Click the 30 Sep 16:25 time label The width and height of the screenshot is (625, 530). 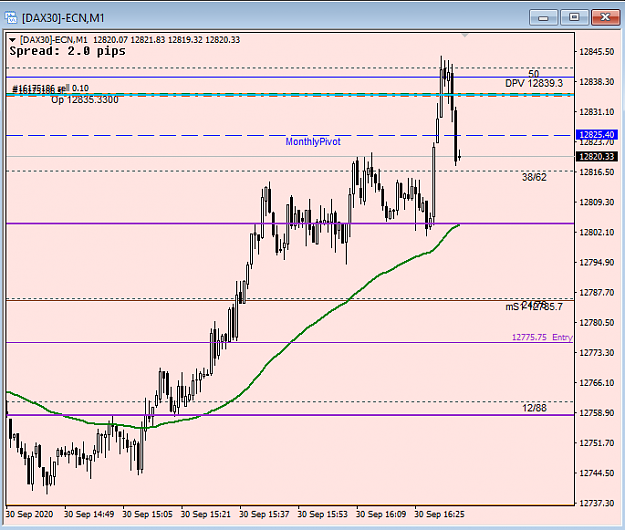(x=439, y=514)
